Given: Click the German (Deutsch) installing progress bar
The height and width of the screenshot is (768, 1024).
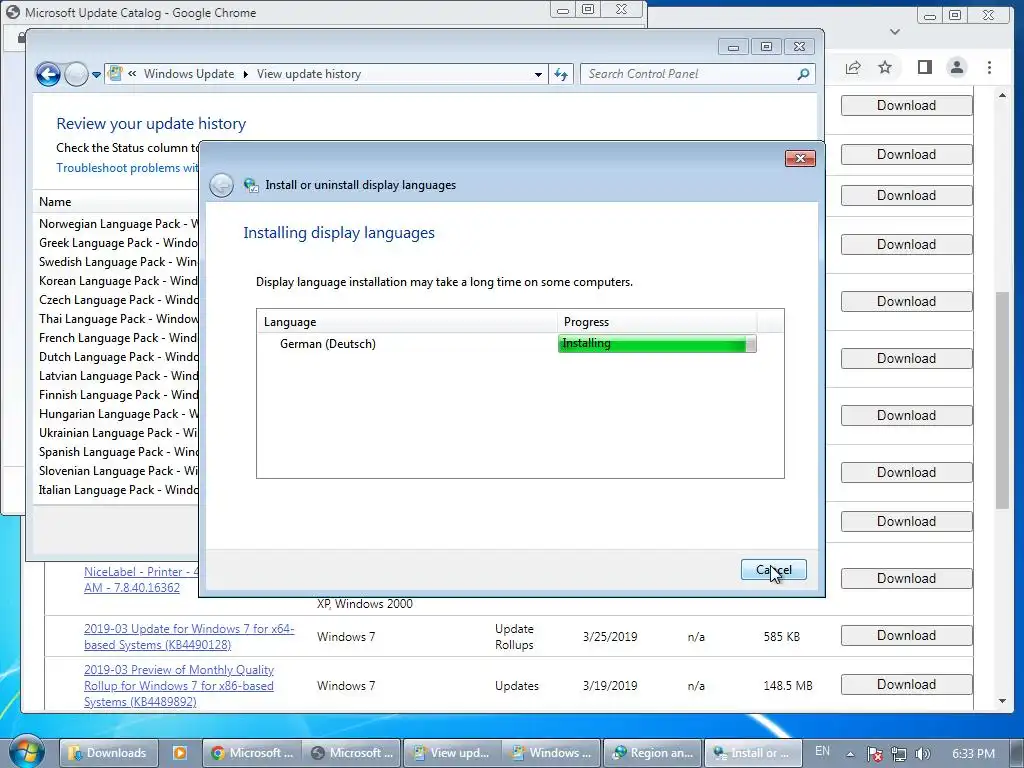Looking at the screenshot, I should (x=657, y=344).
